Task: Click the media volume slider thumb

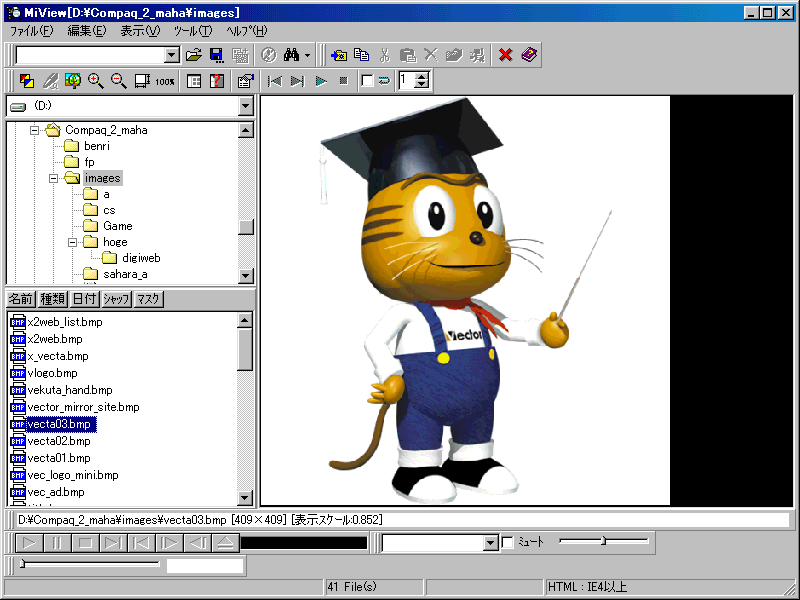Action: pos(604,540)
